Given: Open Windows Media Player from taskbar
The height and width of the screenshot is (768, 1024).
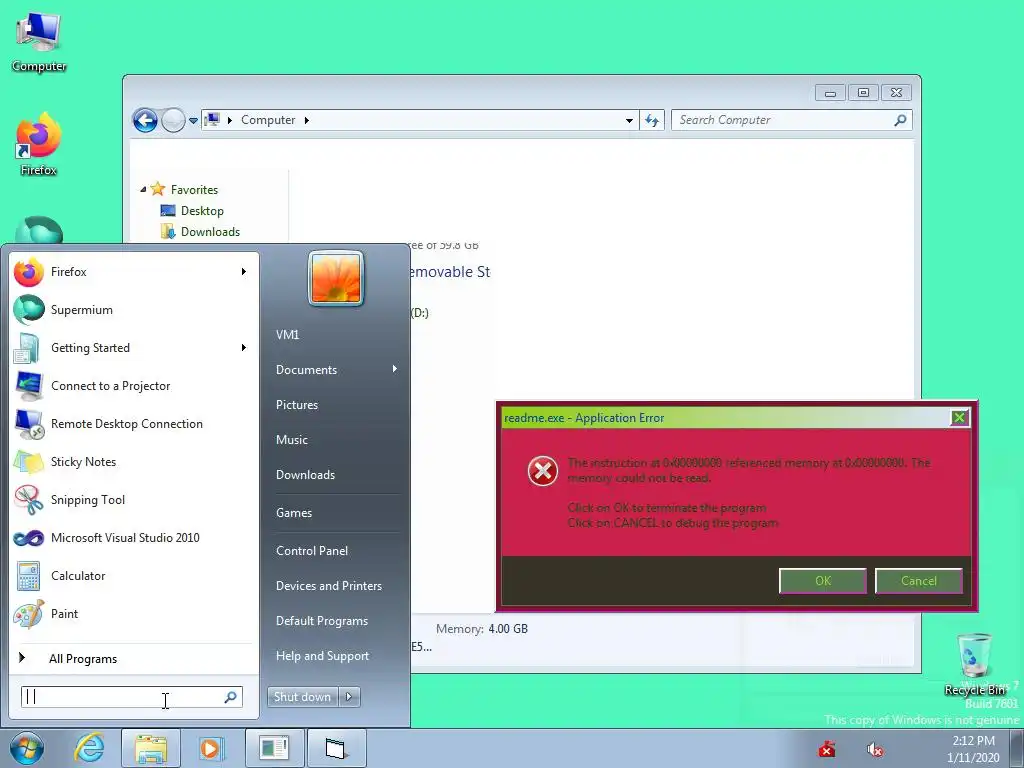Looking at the screenshot, I should (210, 748).
